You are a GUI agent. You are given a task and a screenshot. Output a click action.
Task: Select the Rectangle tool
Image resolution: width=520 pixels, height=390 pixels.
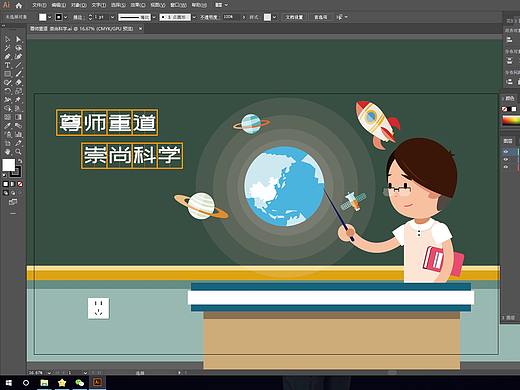coord(7,74)
